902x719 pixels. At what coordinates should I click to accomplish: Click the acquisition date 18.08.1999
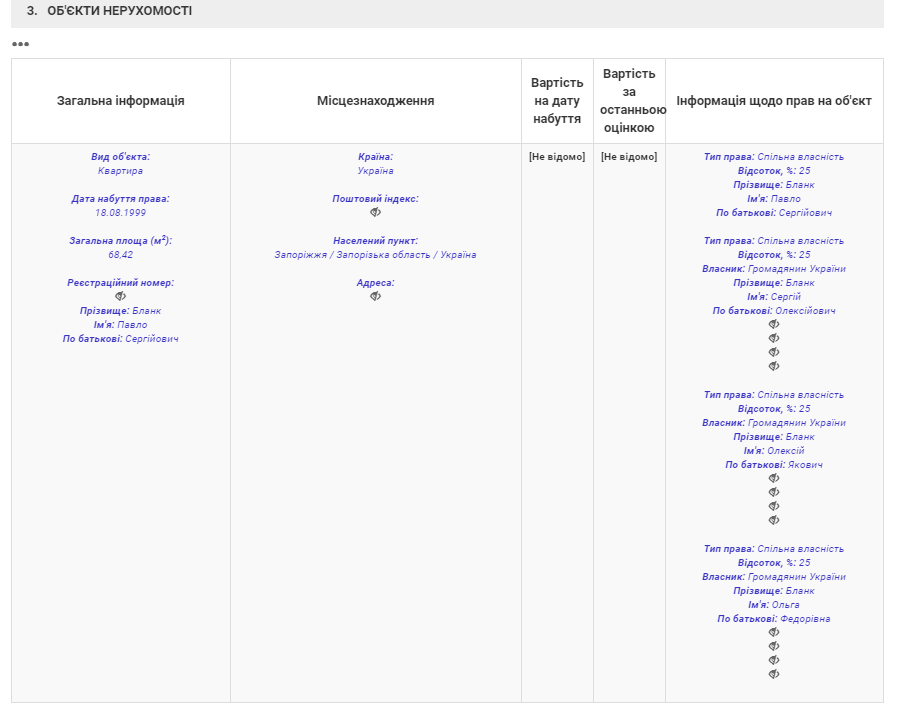[120, 213]
